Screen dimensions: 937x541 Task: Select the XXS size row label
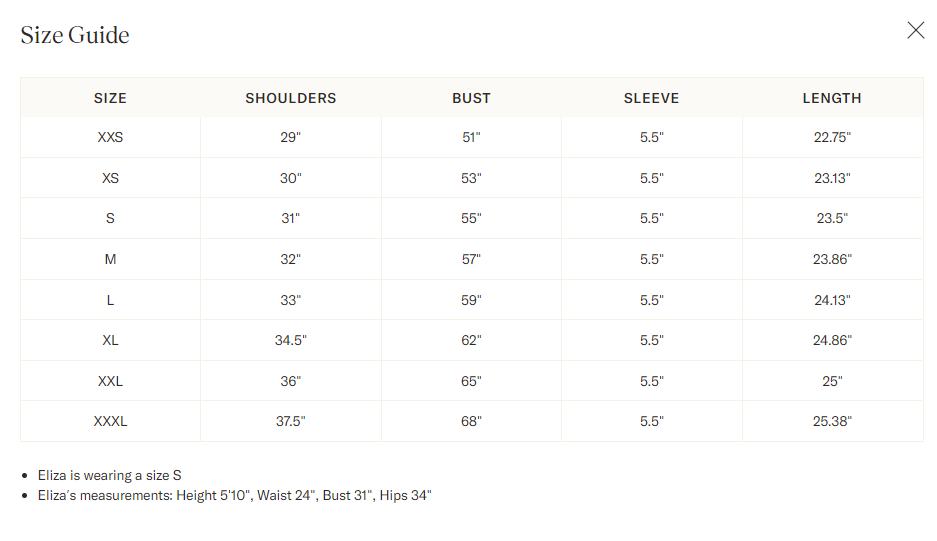click(111, 137)
